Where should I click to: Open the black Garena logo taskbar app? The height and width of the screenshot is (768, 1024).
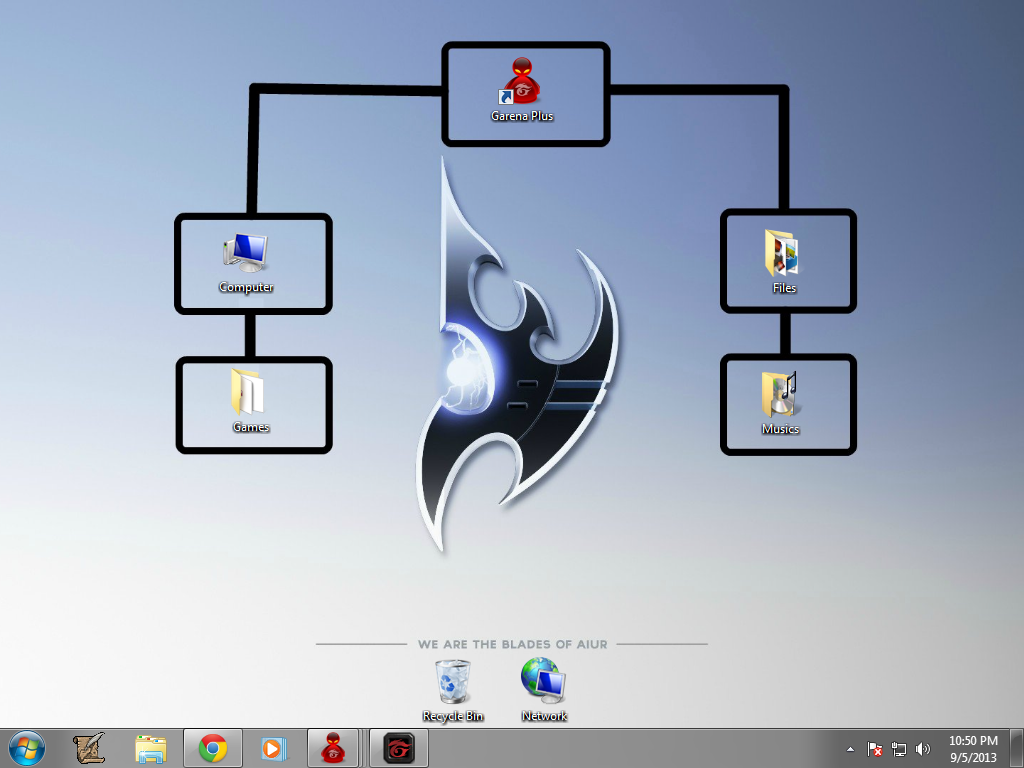tap(399, 748)
